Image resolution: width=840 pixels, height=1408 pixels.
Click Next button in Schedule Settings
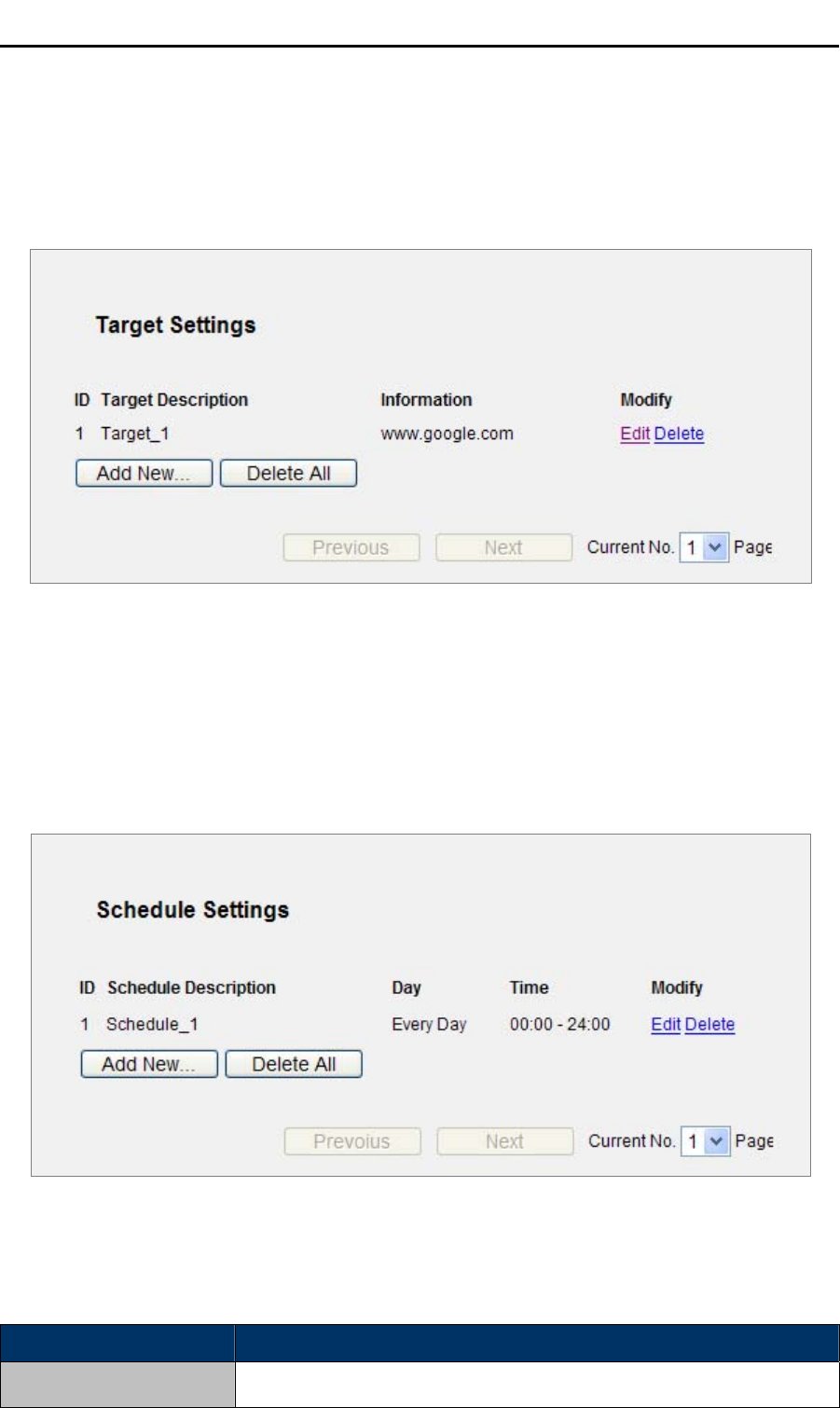pyautogui.click(x=504, y=1141)
